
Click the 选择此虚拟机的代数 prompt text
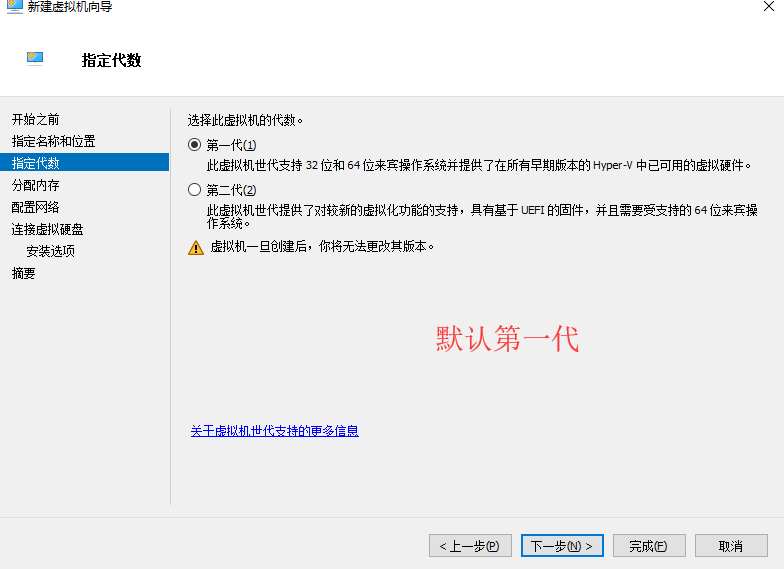[245, 120]
